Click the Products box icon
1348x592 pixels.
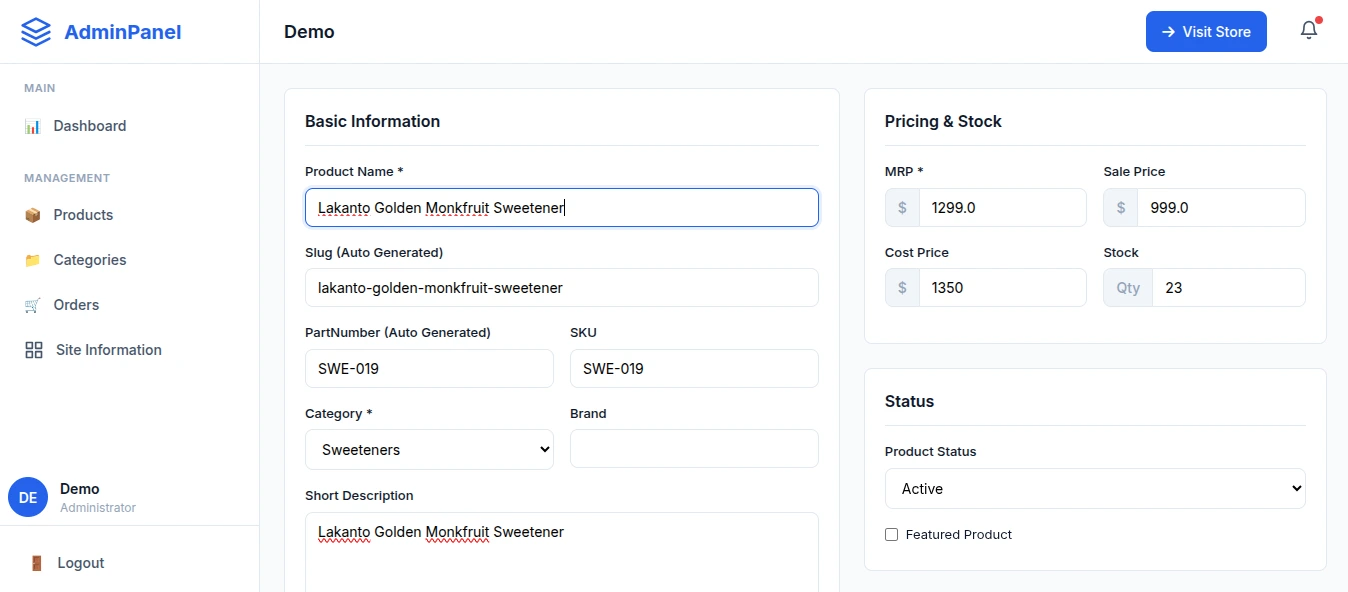coord(33,215)
